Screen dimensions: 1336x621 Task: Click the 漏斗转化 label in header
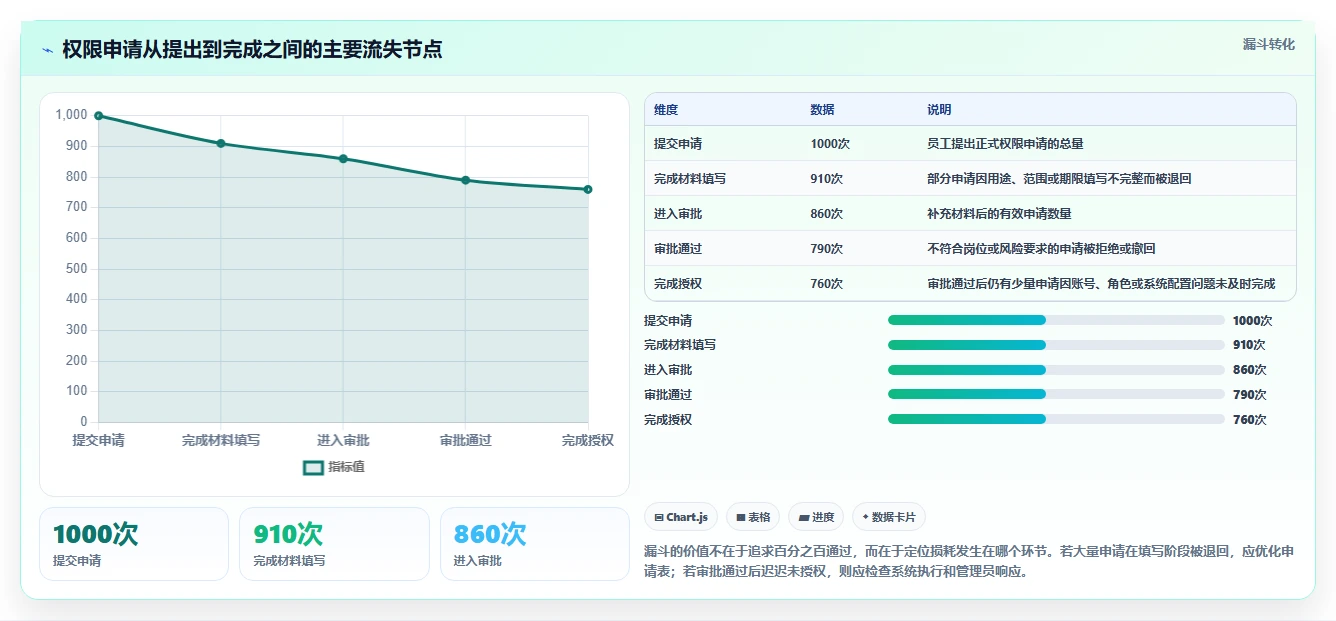click(1268, 45)
